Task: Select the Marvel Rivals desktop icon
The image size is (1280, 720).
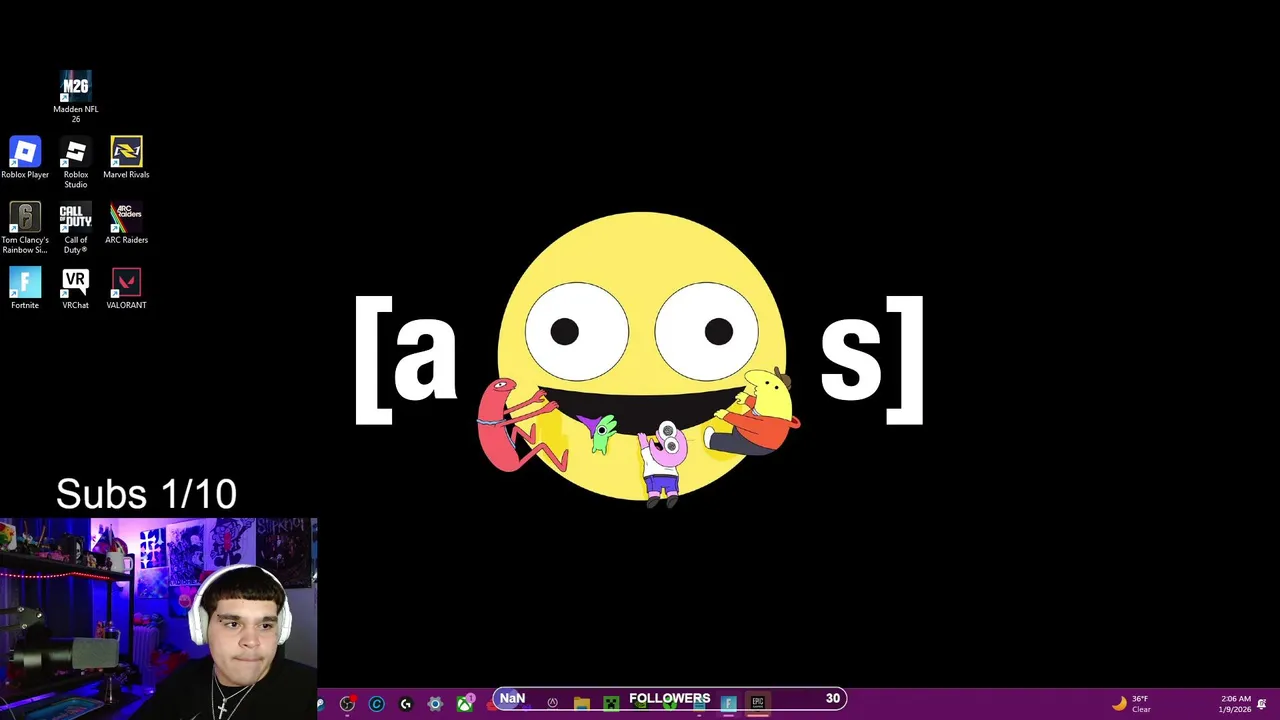Action: click(x=126, y=158)
